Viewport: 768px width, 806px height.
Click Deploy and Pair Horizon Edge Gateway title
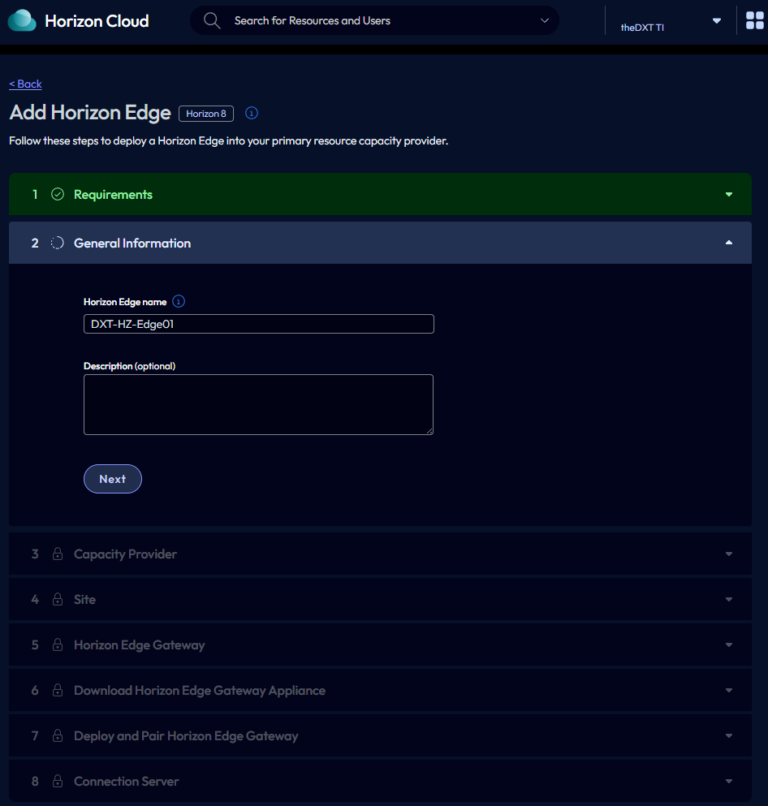[x=186, y=736]
